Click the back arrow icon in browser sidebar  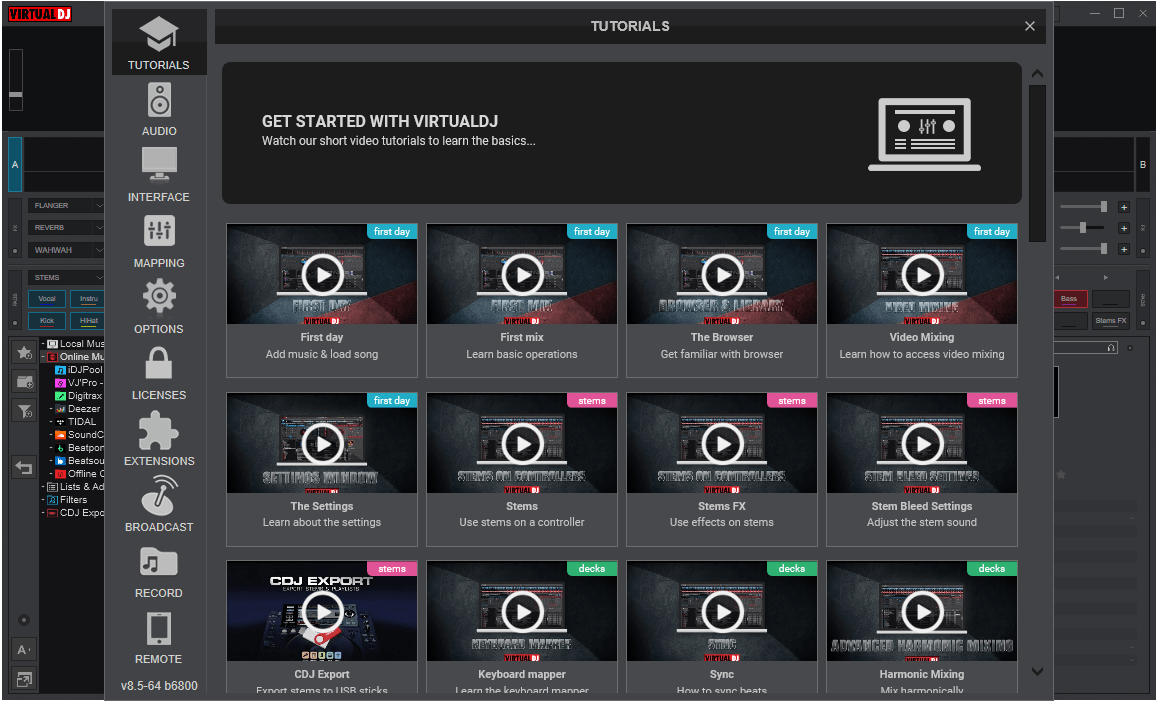tap(24, 467)
